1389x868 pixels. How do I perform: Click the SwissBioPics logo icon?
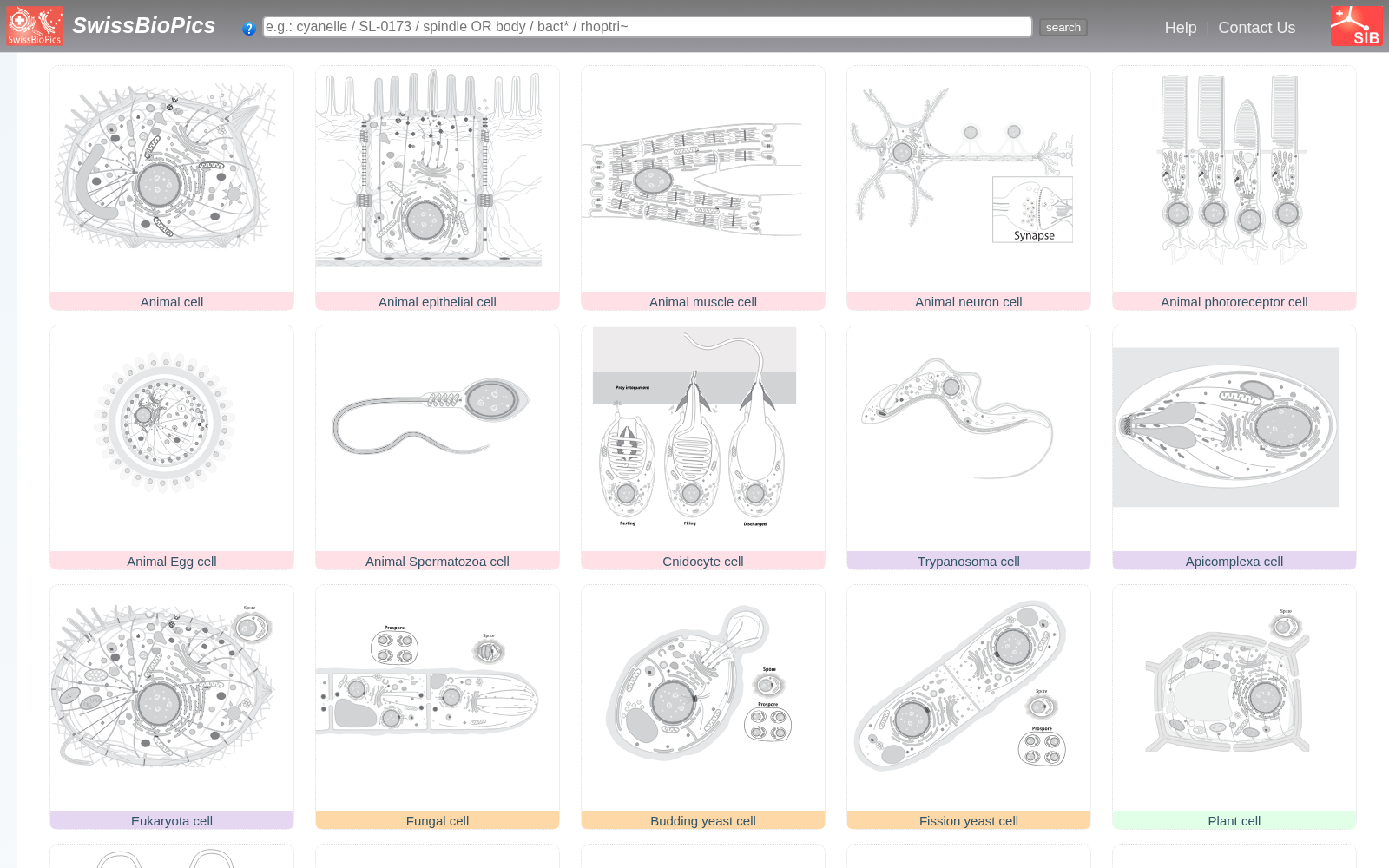tap(36, 26)
